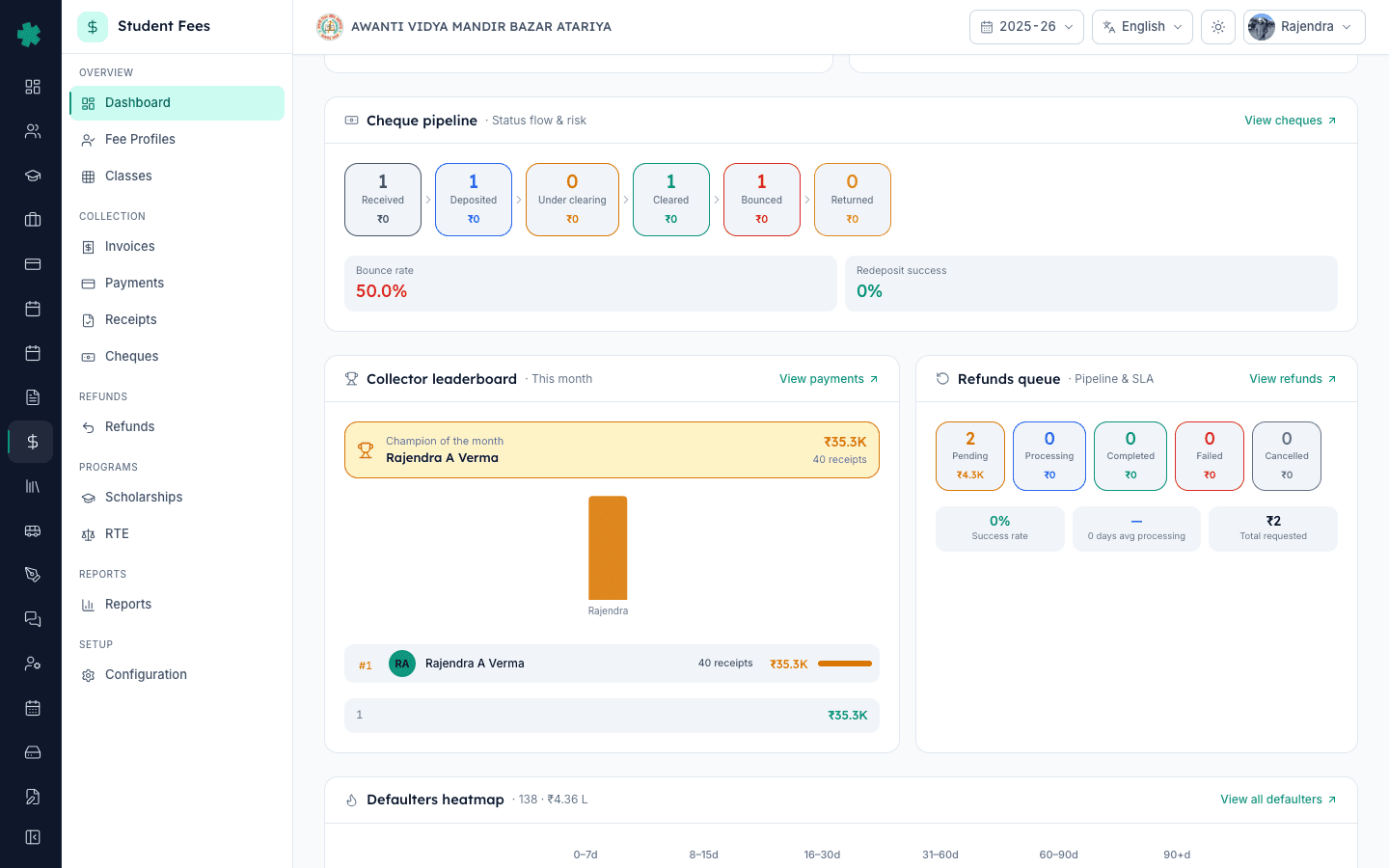Open Cheques in sidebar
The width and height of the screenshot is (1389, 868).
tap(177, 357)
